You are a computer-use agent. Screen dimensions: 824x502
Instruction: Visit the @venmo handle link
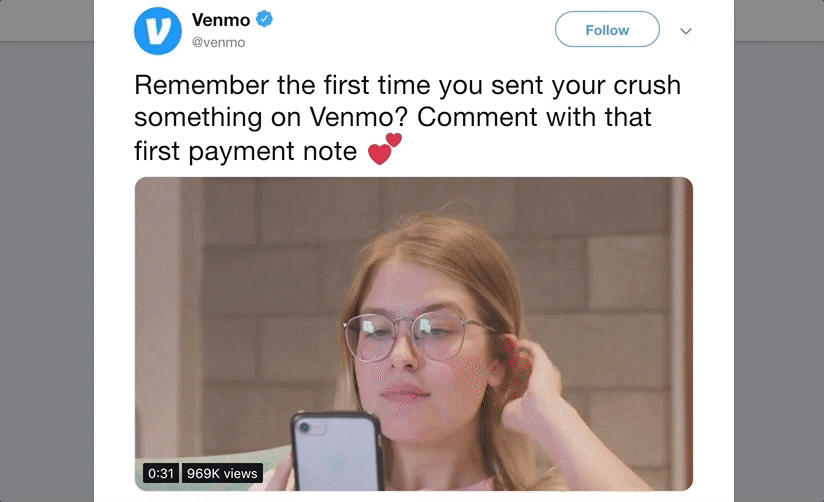click(219, 43)
